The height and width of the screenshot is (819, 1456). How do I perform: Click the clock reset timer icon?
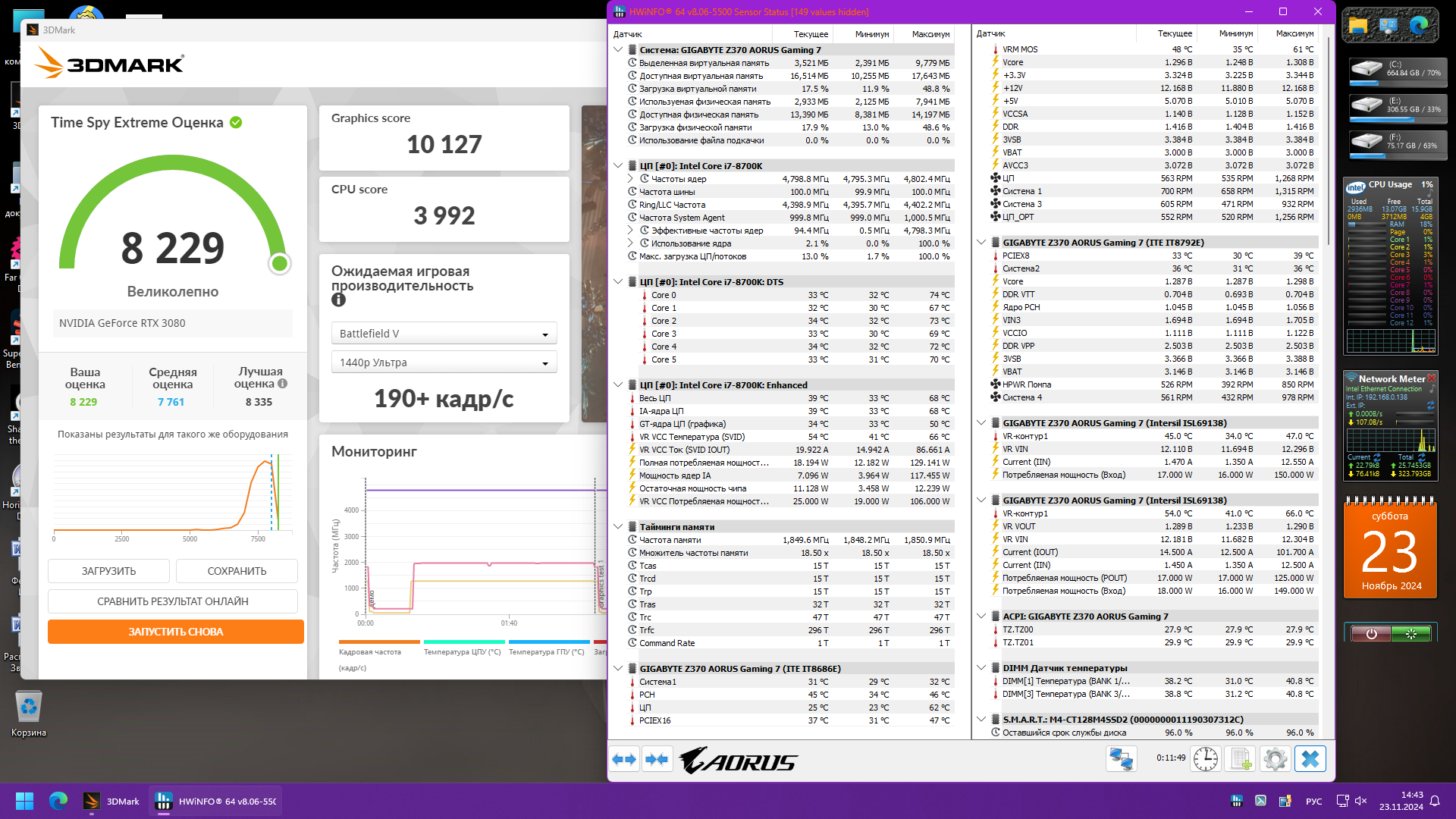[1205, 759]
